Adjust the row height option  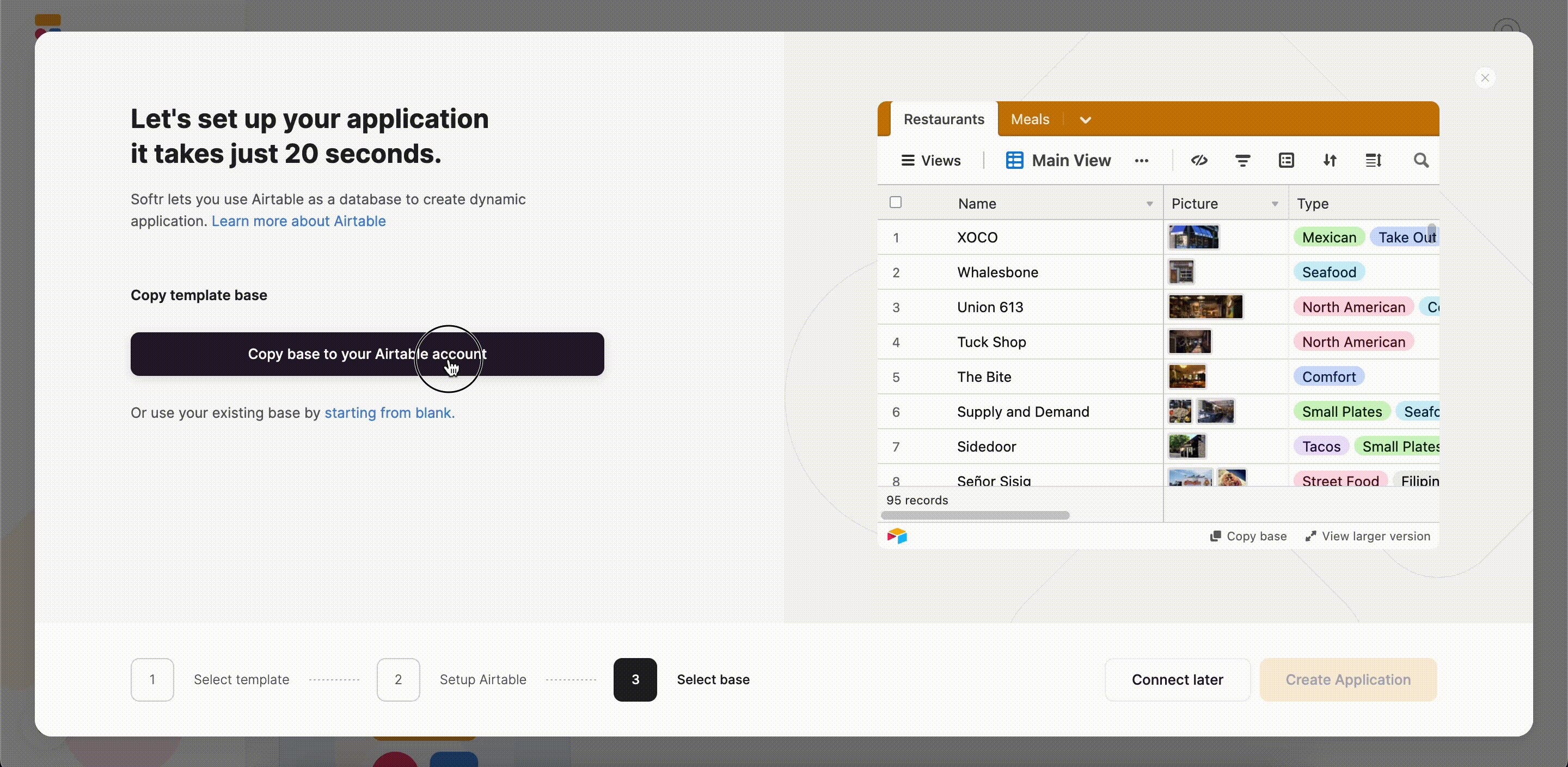(x=1374, y=160)
